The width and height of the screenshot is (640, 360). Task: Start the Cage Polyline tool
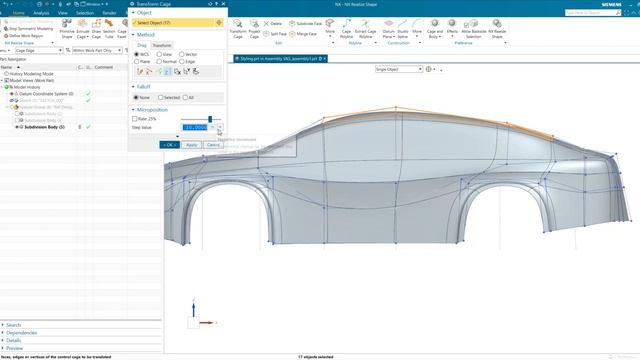pos(347,29)
